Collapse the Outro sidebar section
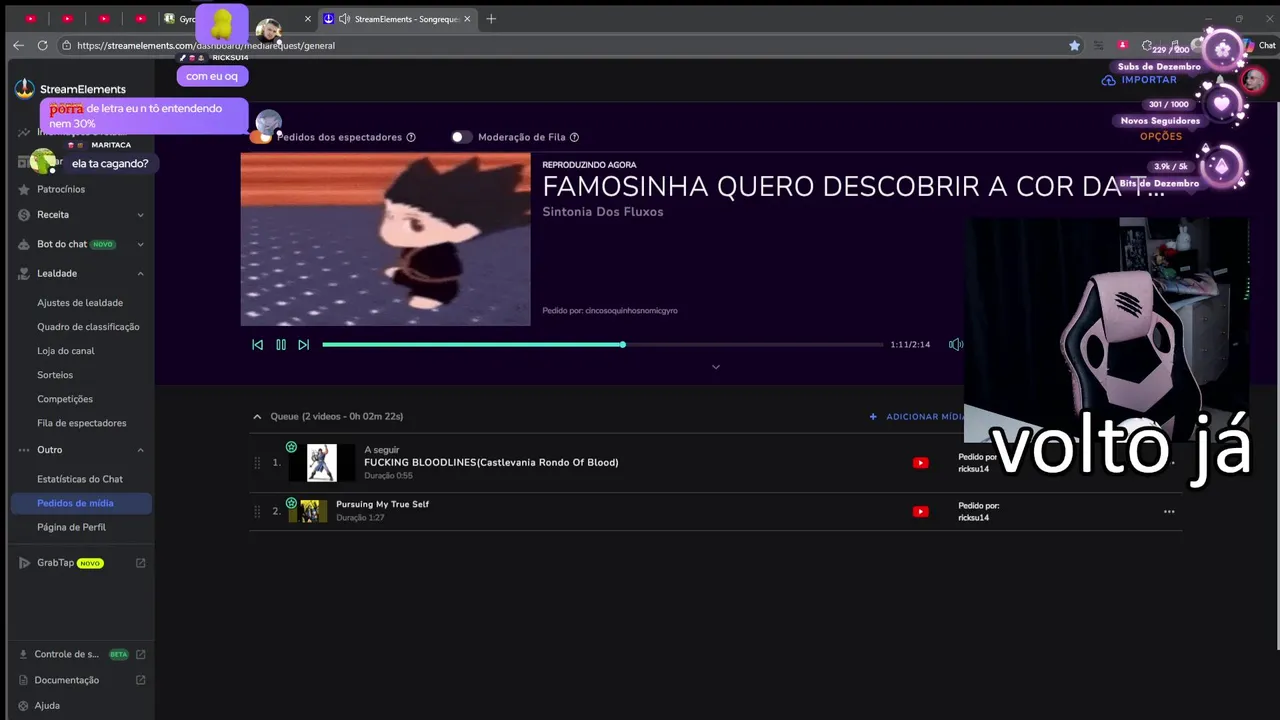Viewport: 1280px width, 720px height. [x=140, y=450]
